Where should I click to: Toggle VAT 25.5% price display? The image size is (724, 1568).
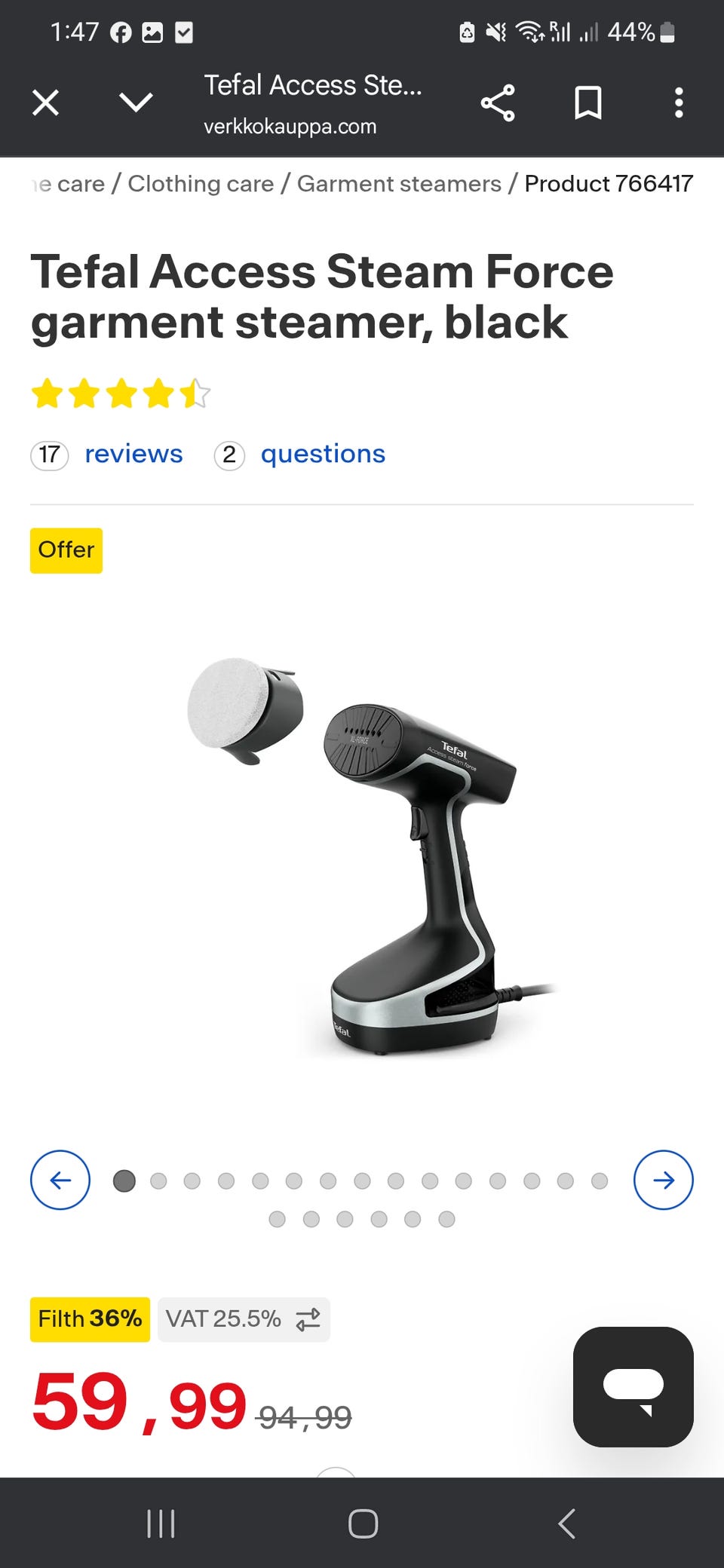coord(244,1319)
